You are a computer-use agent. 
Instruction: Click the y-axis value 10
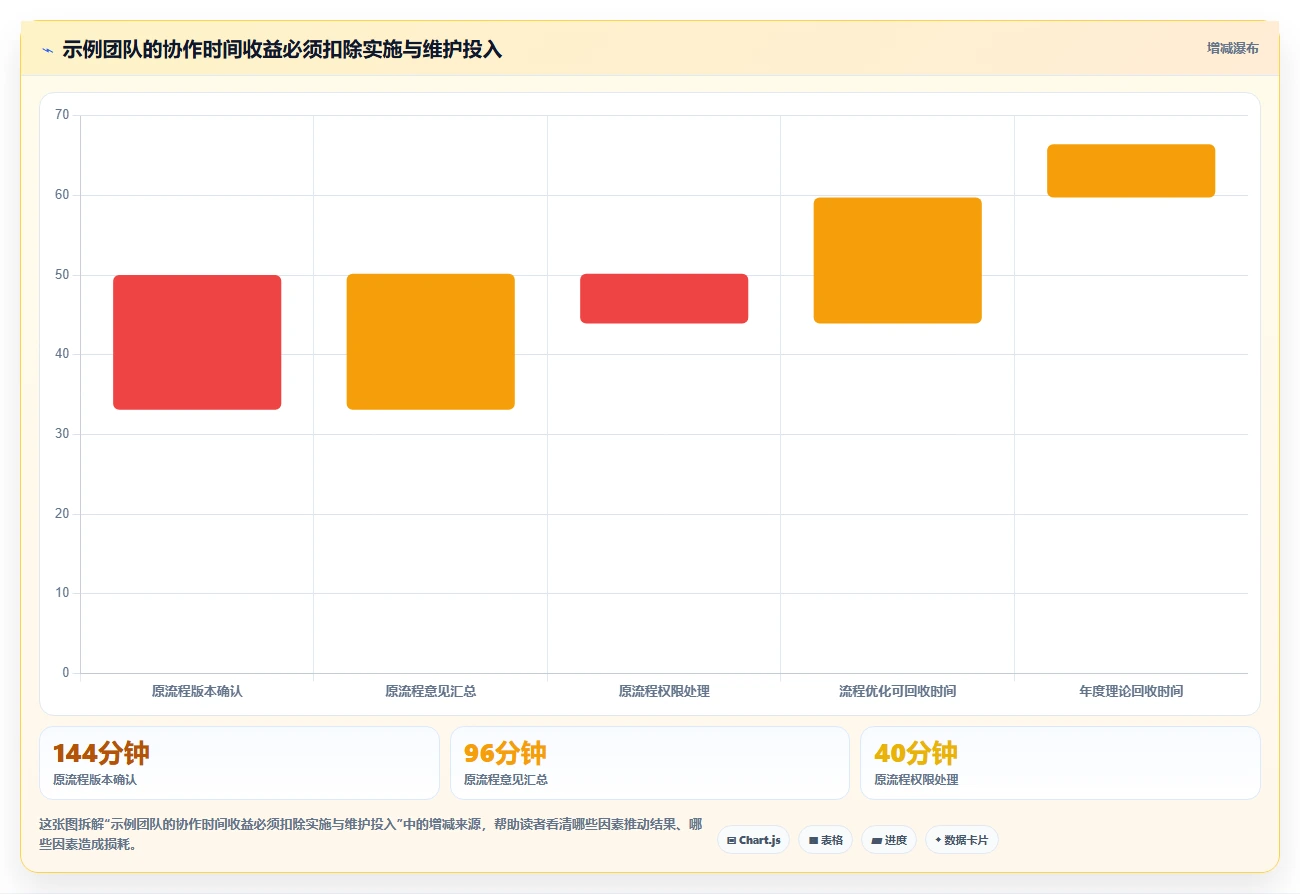[62, 593]
